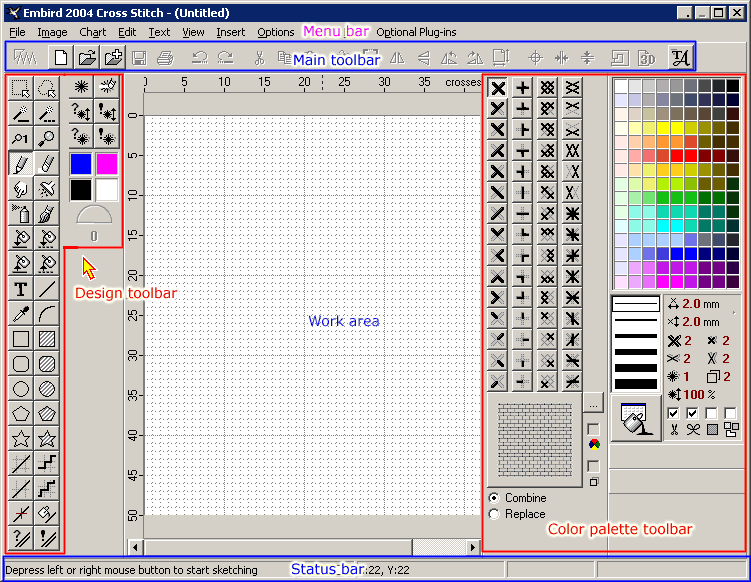The image size is (751, 582).
Task: Click the ellipsis button beside fill pattern preview
Action: [593, 403]
